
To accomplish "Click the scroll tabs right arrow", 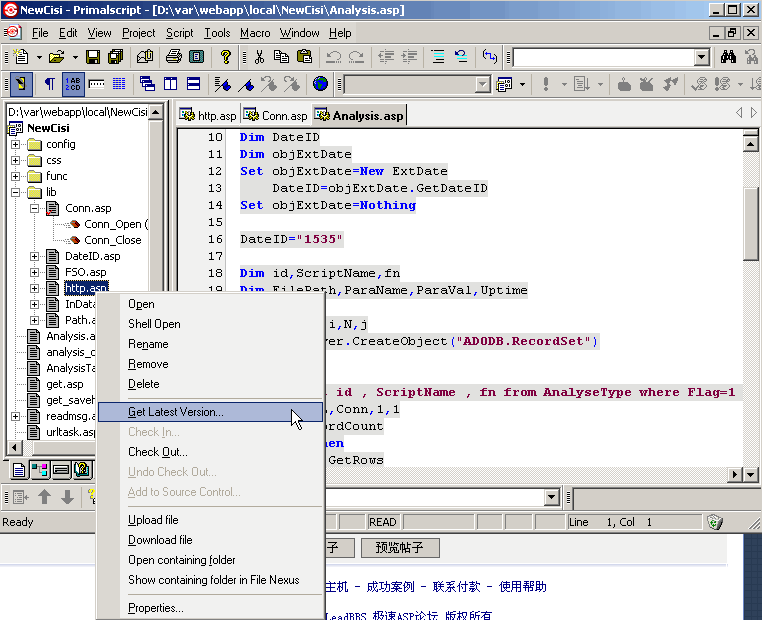I will point(753,113).
